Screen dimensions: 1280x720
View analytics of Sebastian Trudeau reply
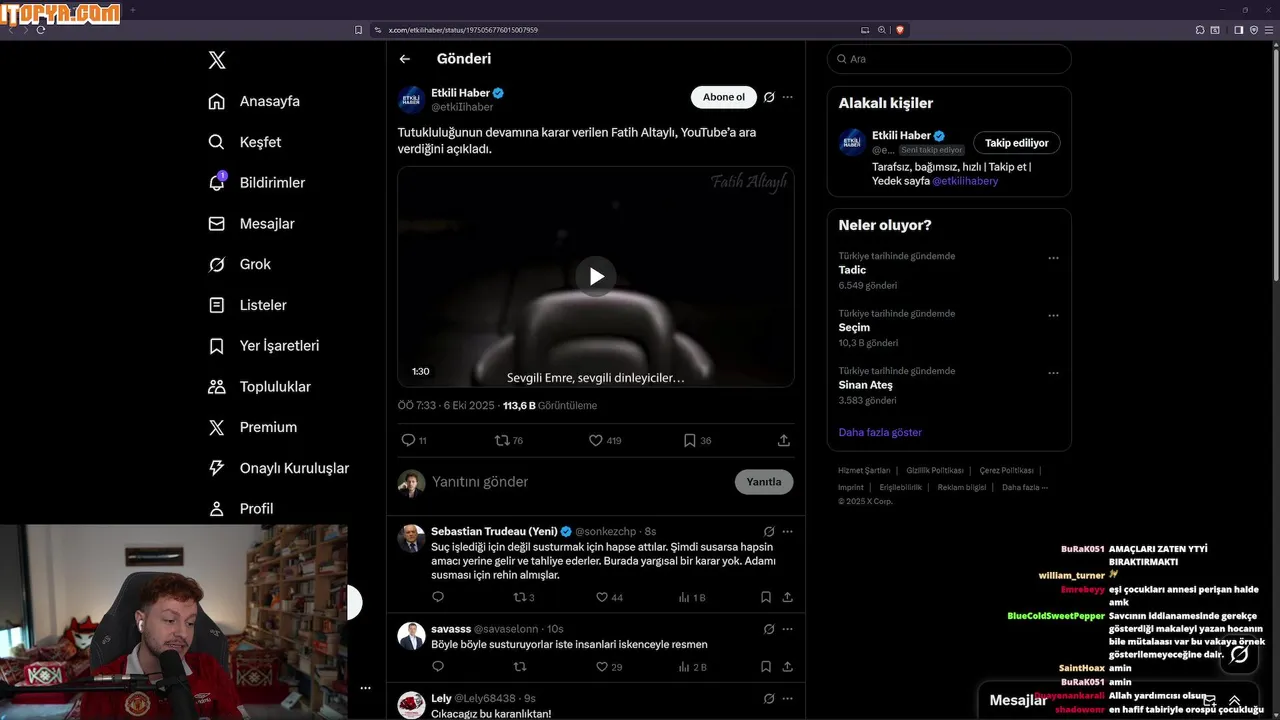click(685, 597)
